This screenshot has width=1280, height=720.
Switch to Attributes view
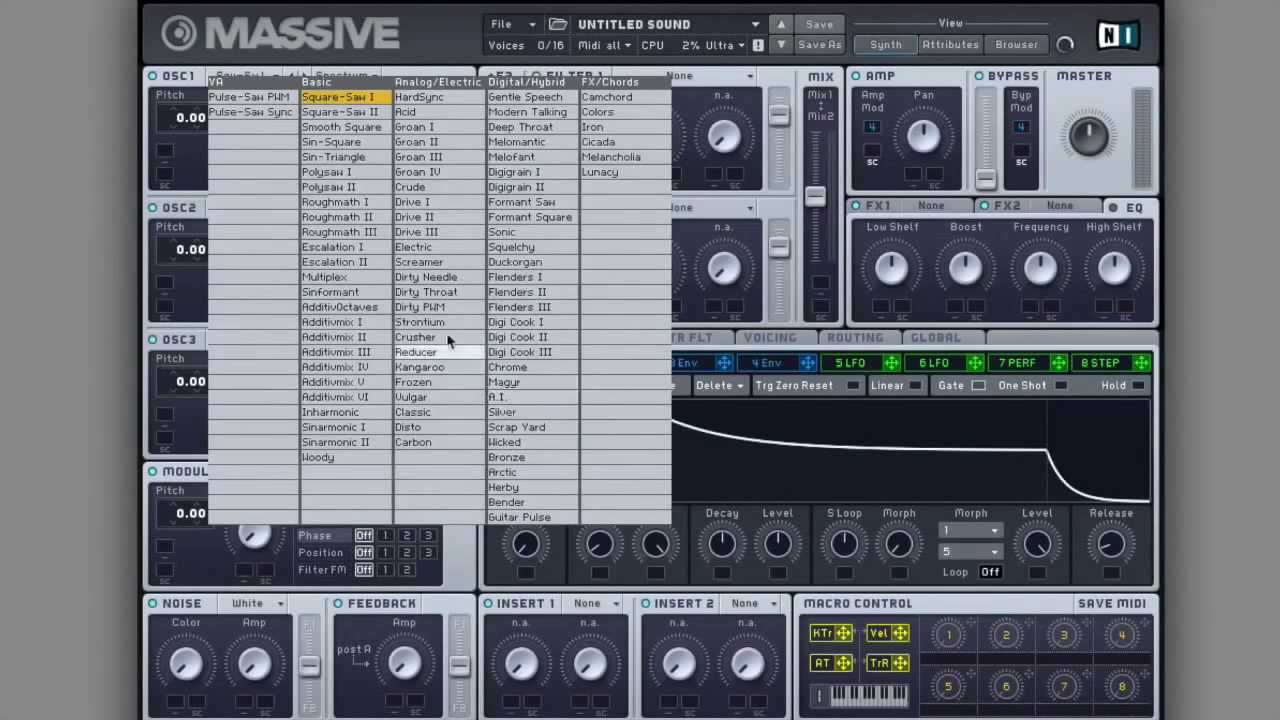coord(950,45)
